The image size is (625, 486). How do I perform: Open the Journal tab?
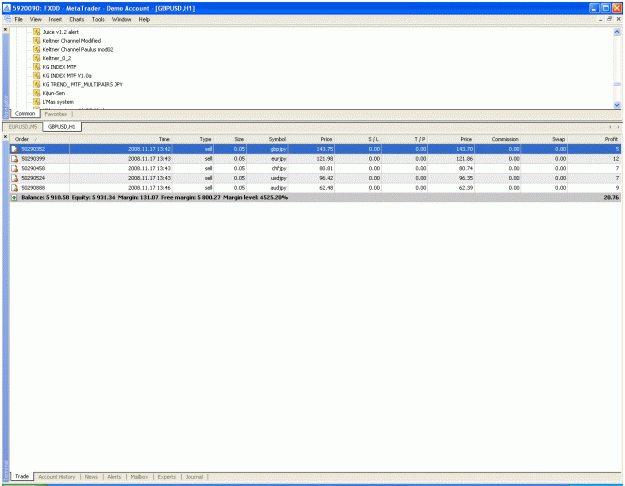point(194,477)
